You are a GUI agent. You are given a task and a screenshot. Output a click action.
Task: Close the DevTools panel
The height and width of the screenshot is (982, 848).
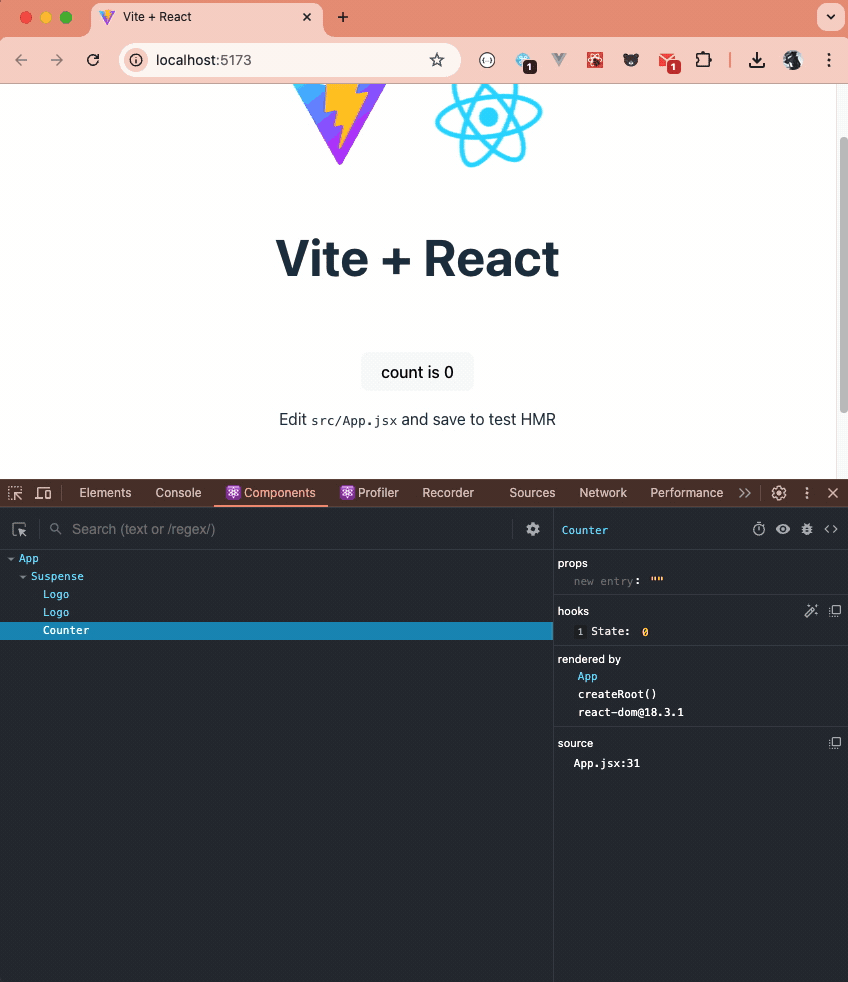(x=833, y=493)
